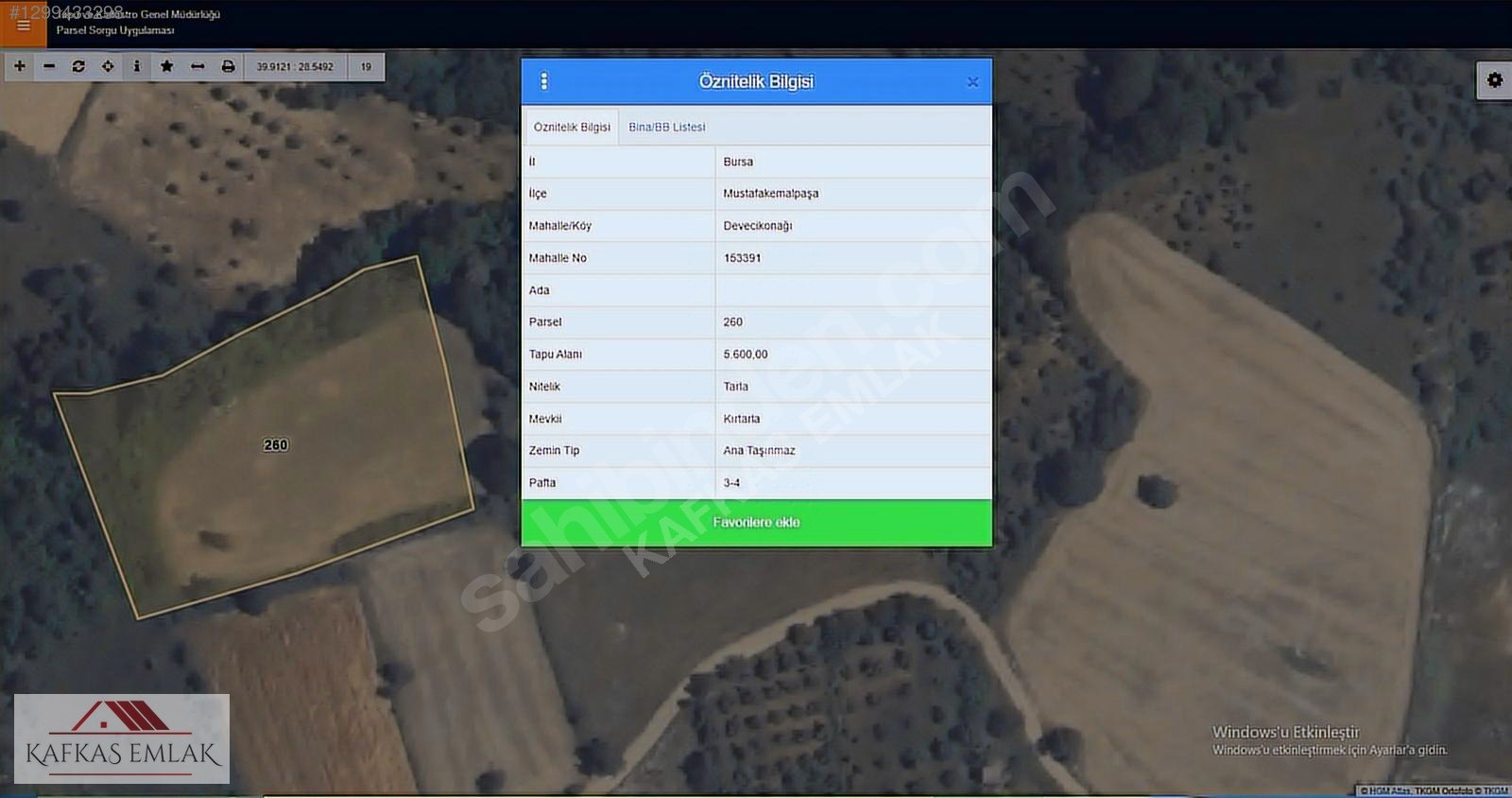This screenshot has height=798, width=1512.
Task: Zoom in with the plus tool
Action: click(x=20, y=66)
